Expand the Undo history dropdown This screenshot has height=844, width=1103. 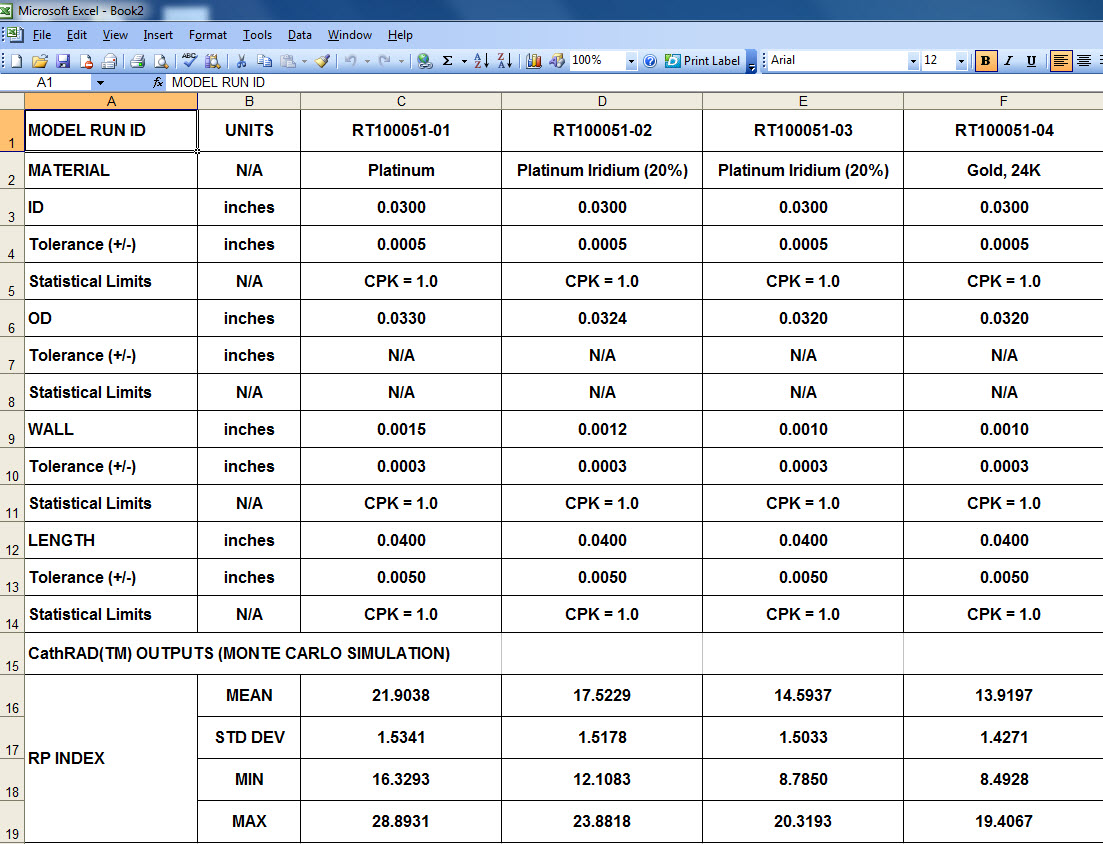pyautogui.click(x=367, y=62)
